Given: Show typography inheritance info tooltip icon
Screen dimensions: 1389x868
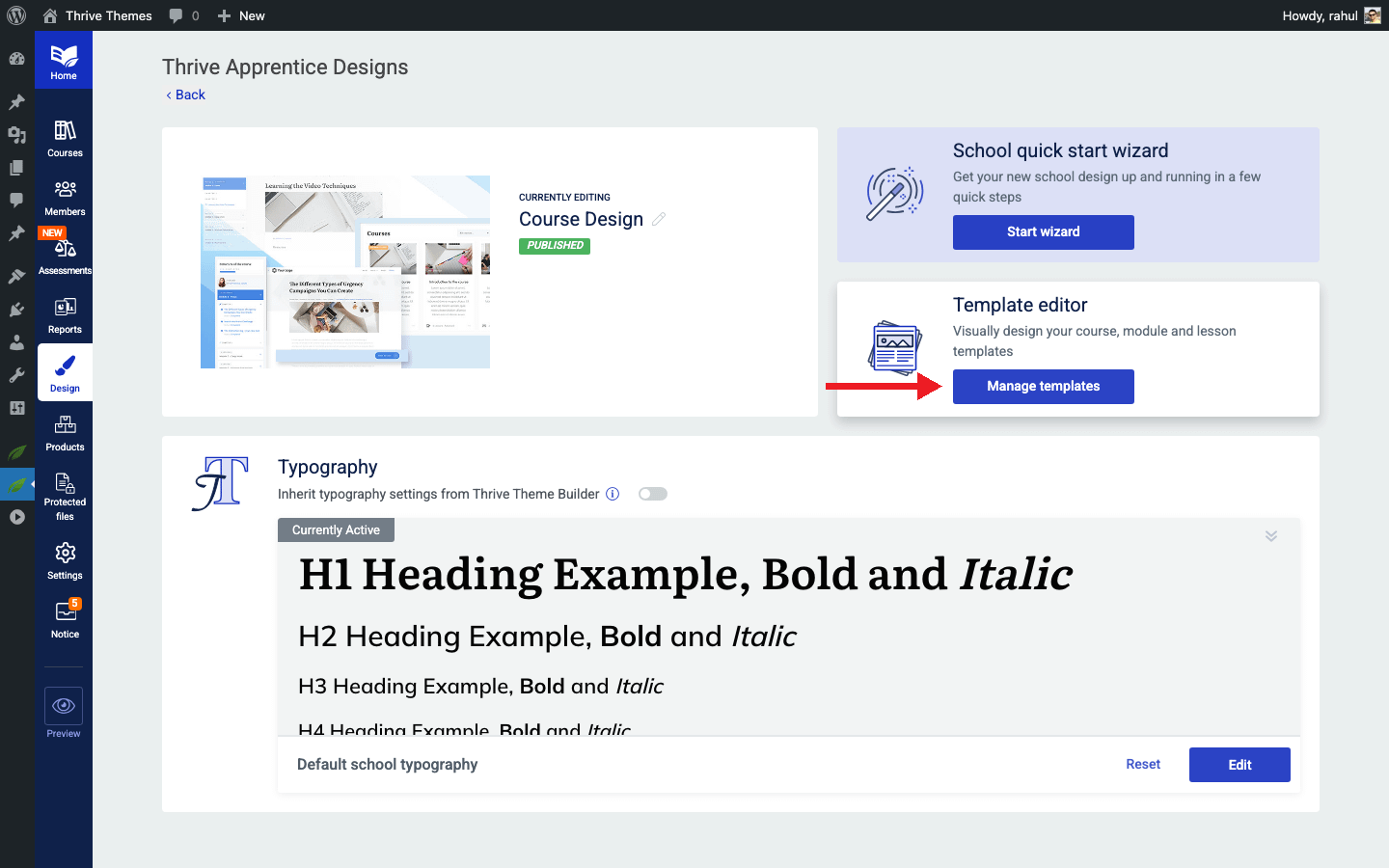Looking at the screenshot, I should 613,494.
